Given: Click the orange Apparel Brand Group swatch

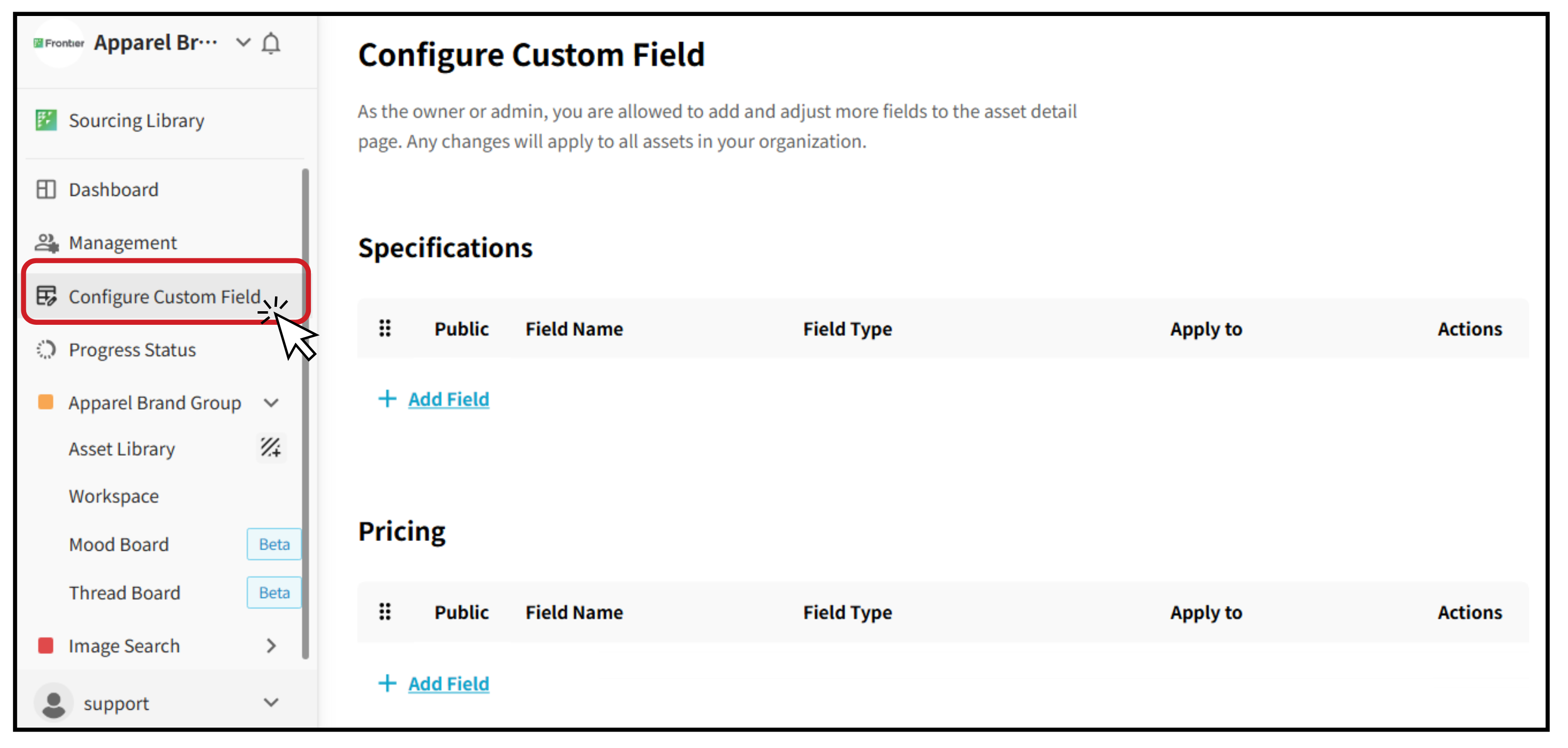Looking at the screenshot, I should (x=46, y=402).
